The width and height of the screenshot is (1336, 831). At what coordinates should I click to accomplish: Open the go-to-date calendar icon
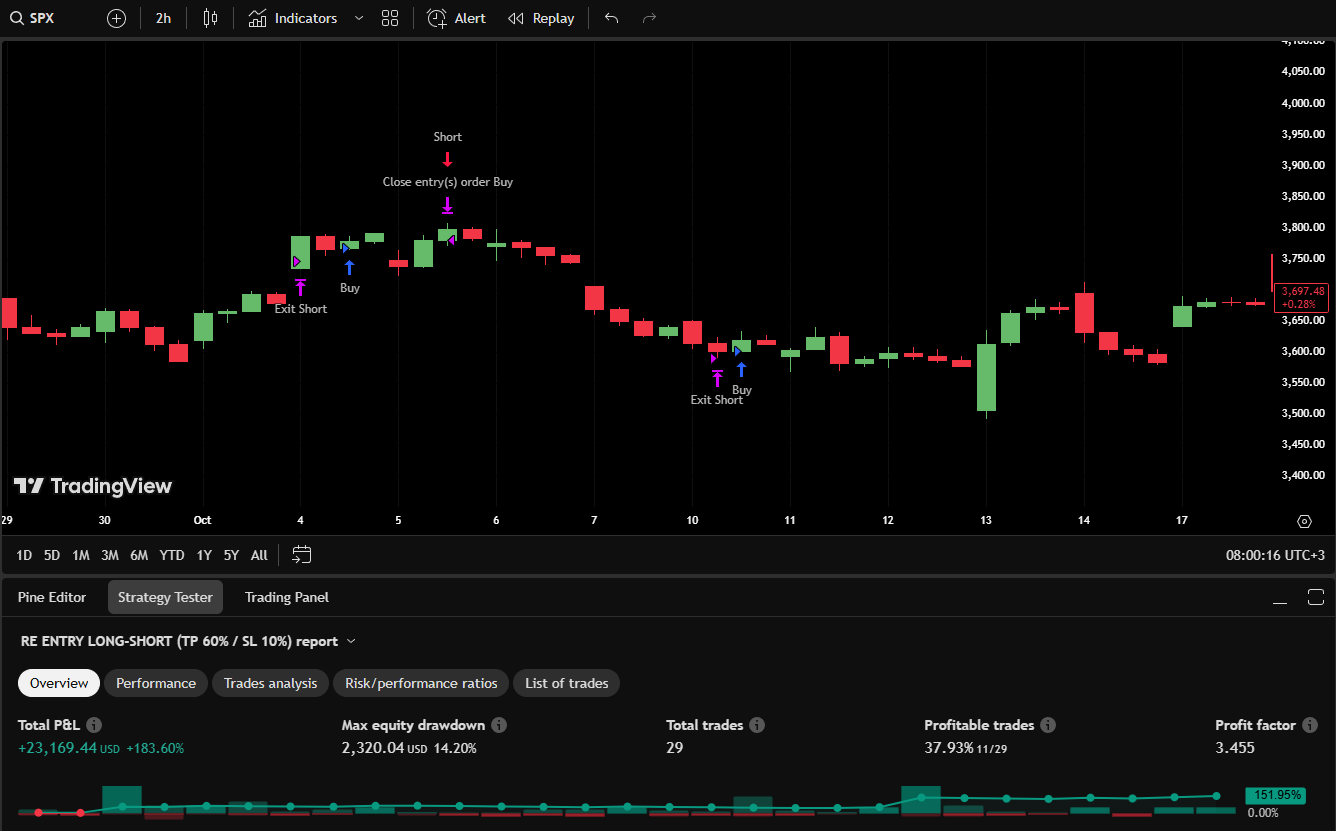pos(302,554)
